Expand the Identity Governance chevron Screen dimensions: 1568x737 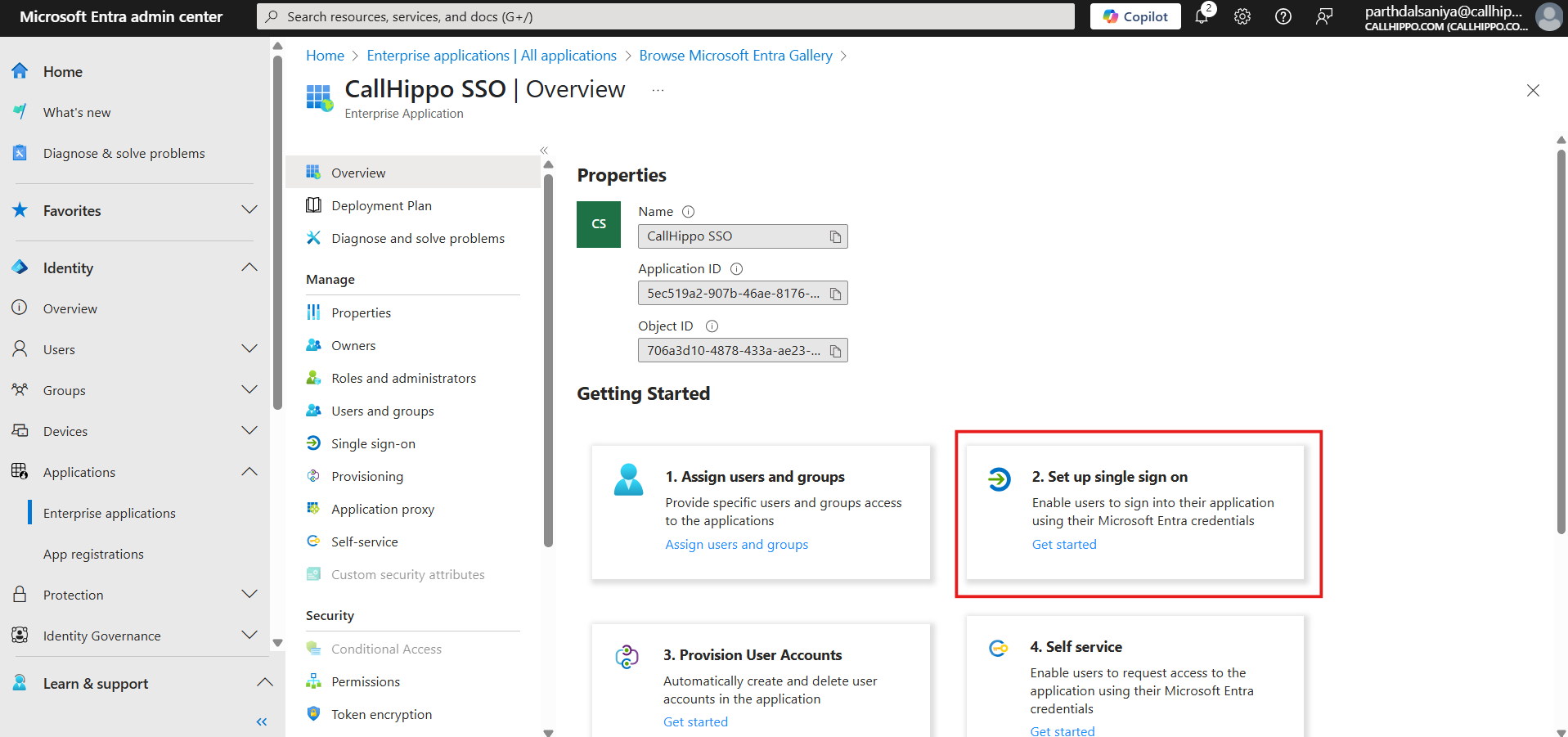[249, 636]
